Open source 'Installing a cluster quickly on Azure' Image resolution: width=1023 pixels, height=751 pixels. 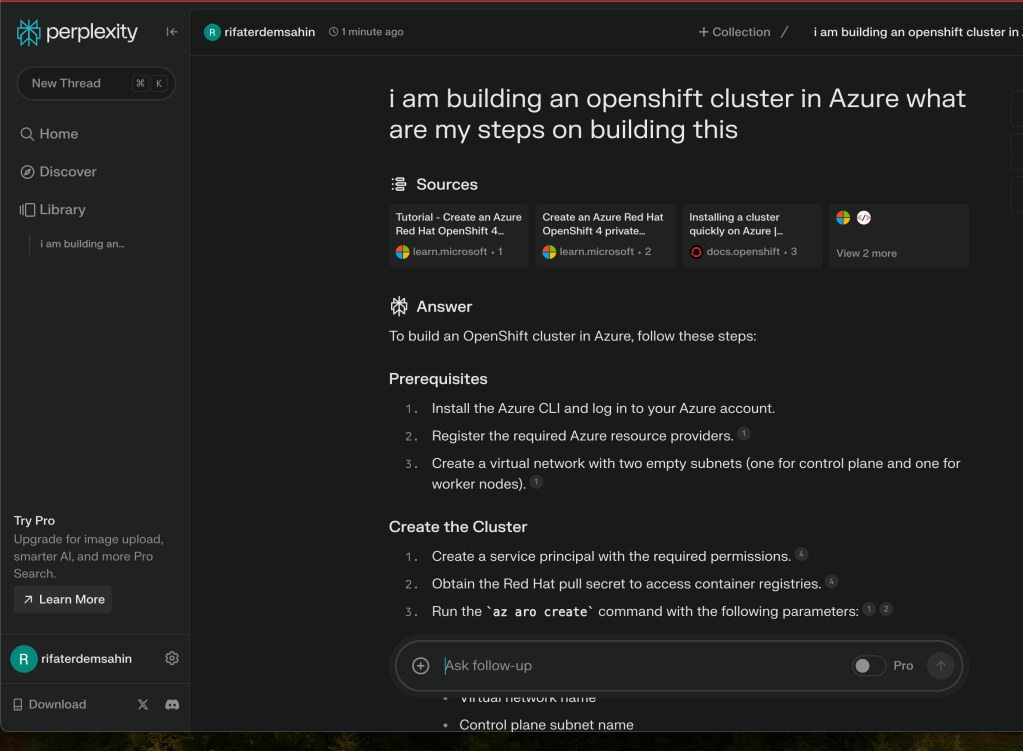click(x=752, y=236)
